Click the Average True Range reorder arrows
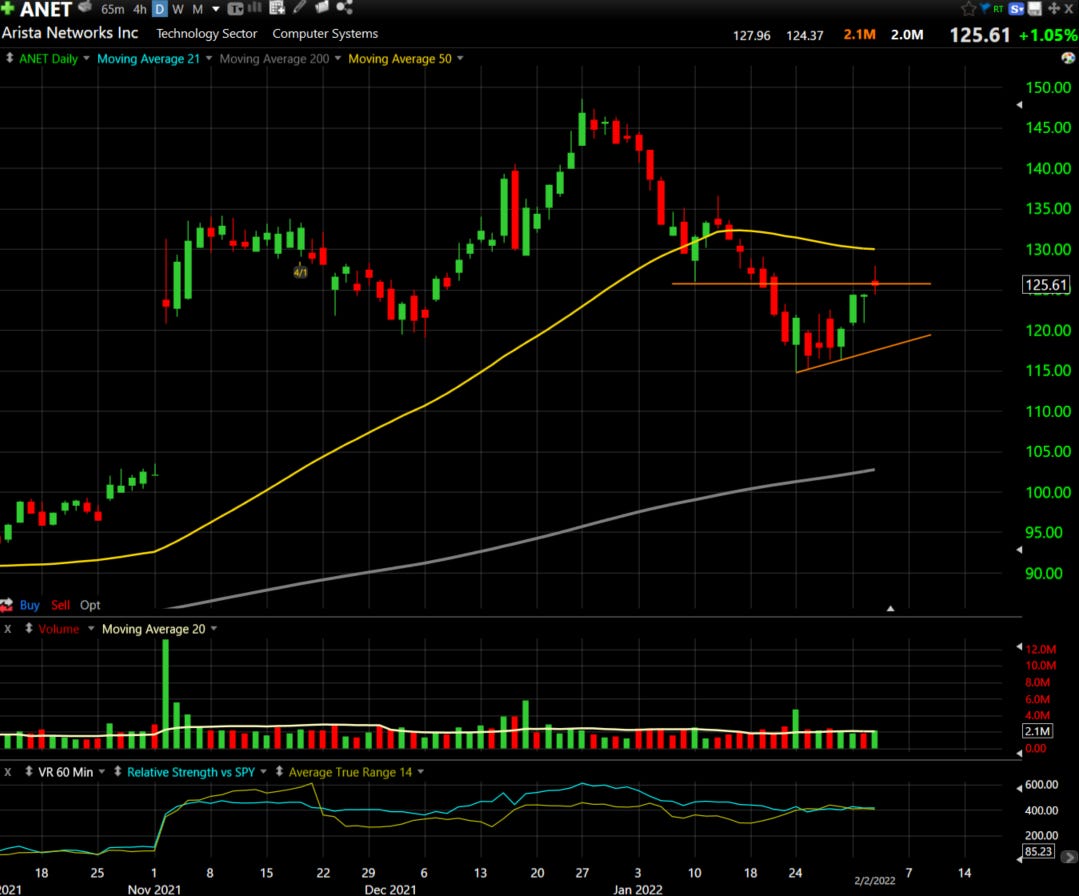The height and width of the screenshot is (896, 1079). (x=279, y=771)
